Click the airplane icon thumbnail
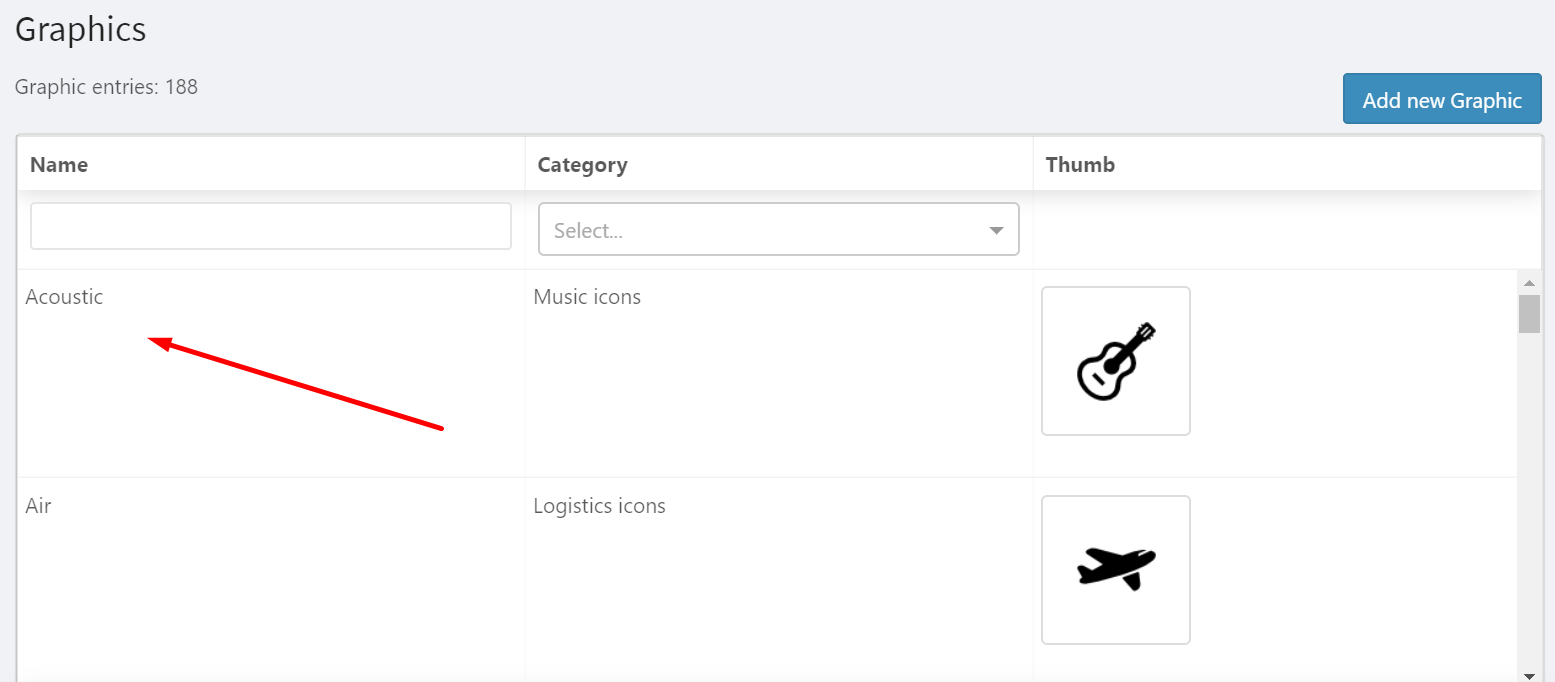Viewport: 1555px width, 682px height. coord(1115,569)
